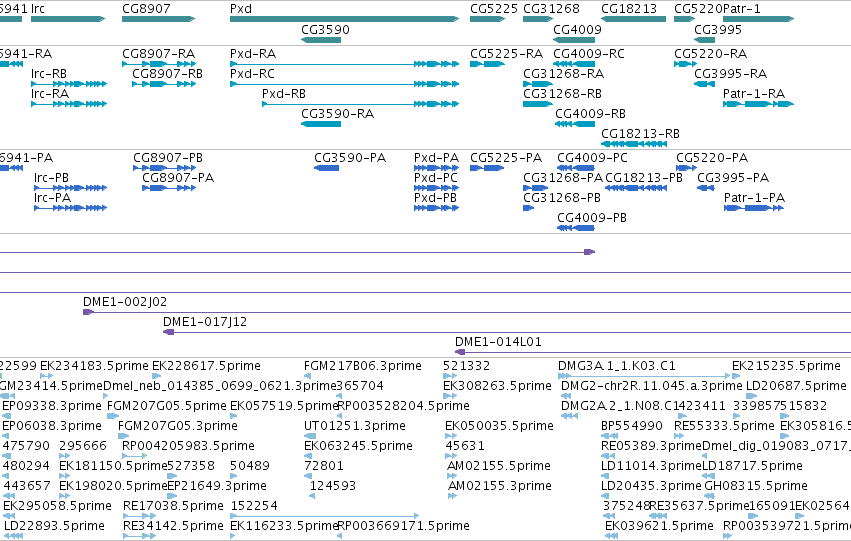851x541 pixels.
Task: Select the Patr-1-PA protein feature
Action: [x=754, y=208]
